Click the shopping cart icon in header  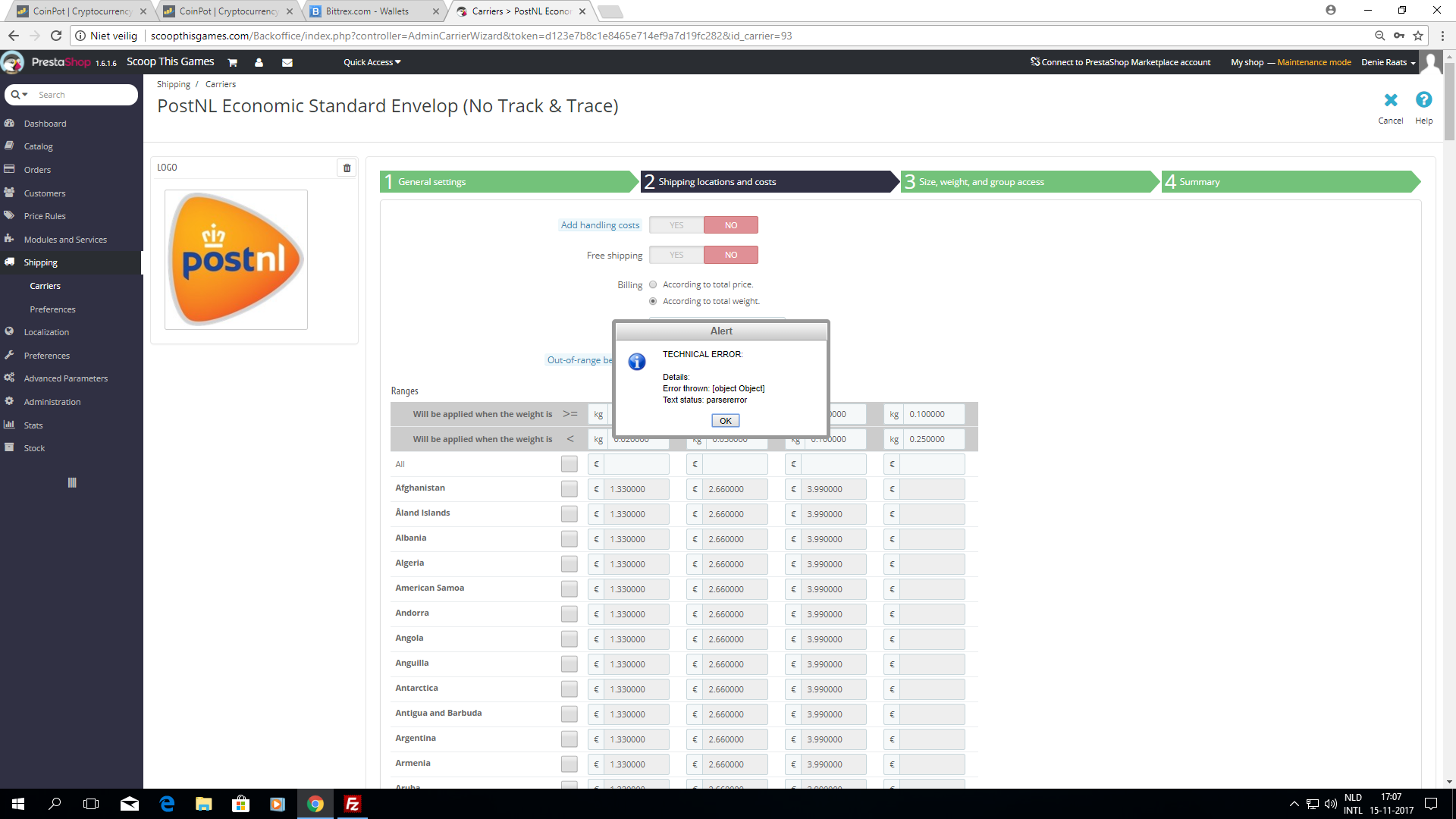tap(233, 63)
